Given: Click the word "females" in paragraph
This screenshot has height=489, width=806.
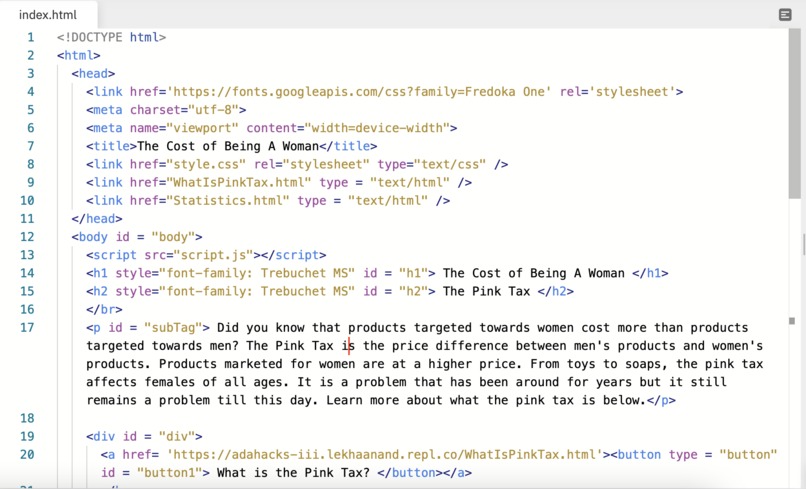Looking at the screenshot, I should (x=170, y=382).
